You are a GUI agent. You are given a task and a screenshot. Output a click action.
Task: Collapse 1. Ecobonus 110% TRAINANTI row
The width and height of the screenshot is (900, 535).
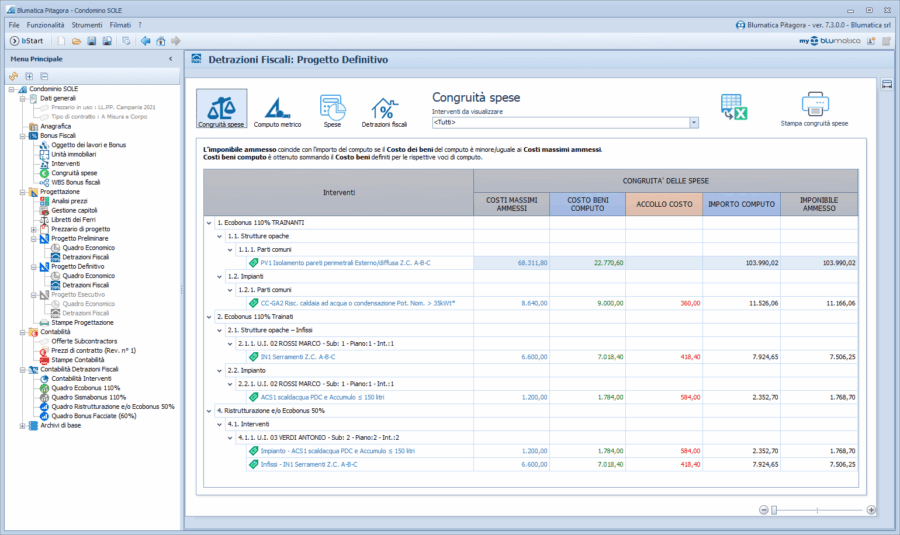(x=209, y=223)
